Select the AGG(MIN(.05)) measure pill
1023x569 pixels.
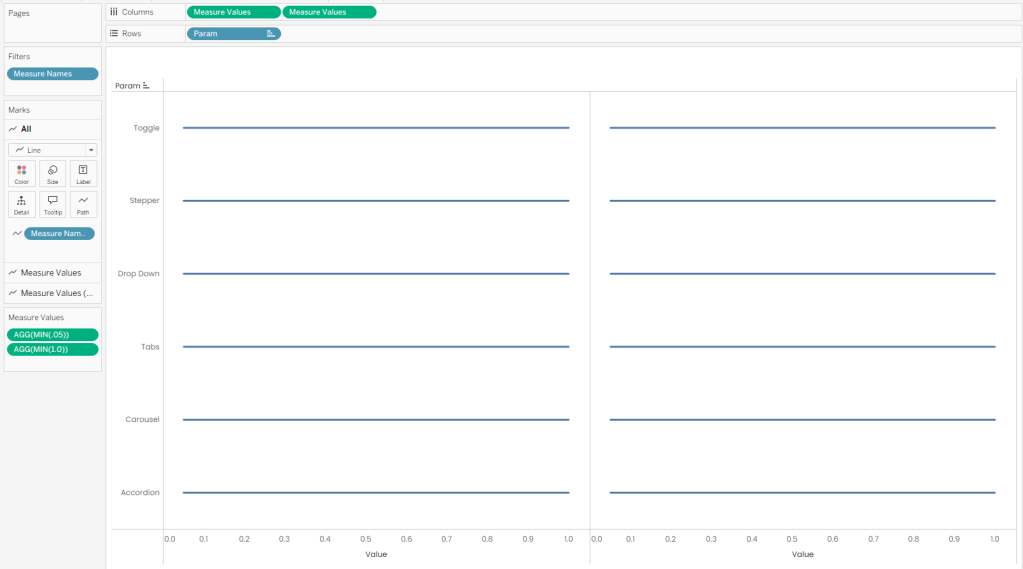pyautogui.click(x=53, y=335)
